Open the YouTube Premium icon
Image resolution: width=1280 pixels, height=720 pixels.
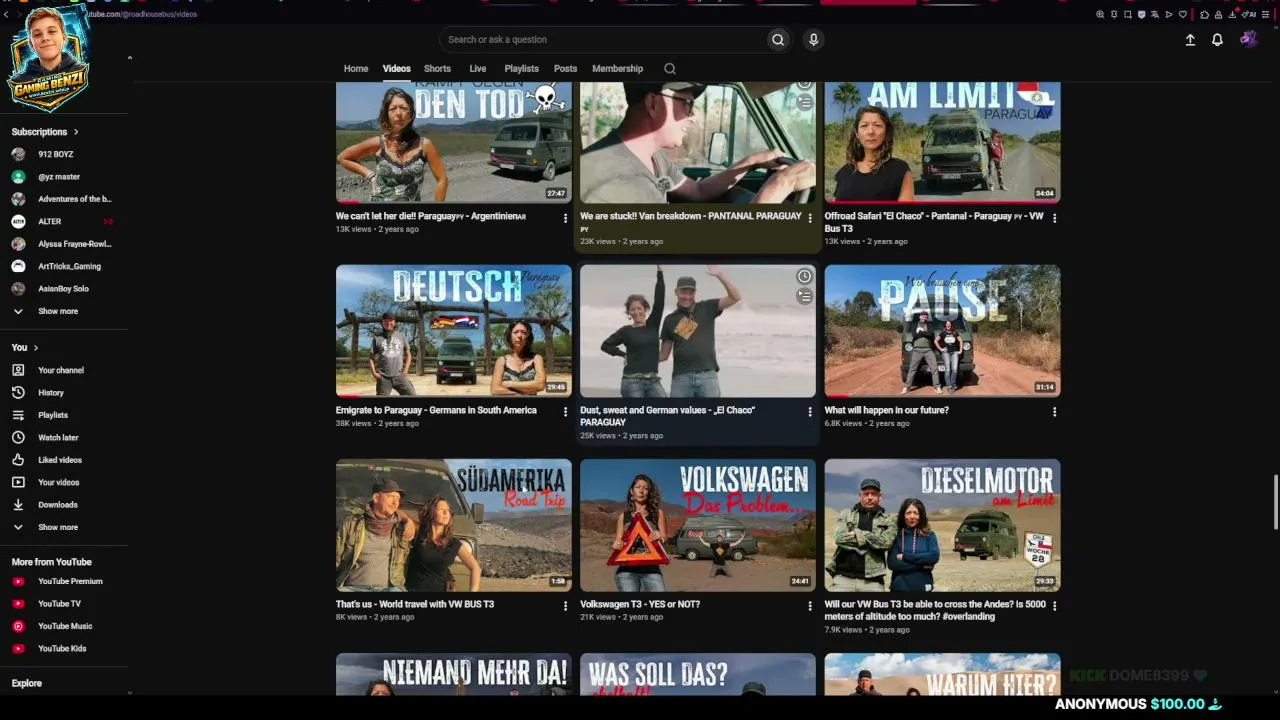click(18, 581)
